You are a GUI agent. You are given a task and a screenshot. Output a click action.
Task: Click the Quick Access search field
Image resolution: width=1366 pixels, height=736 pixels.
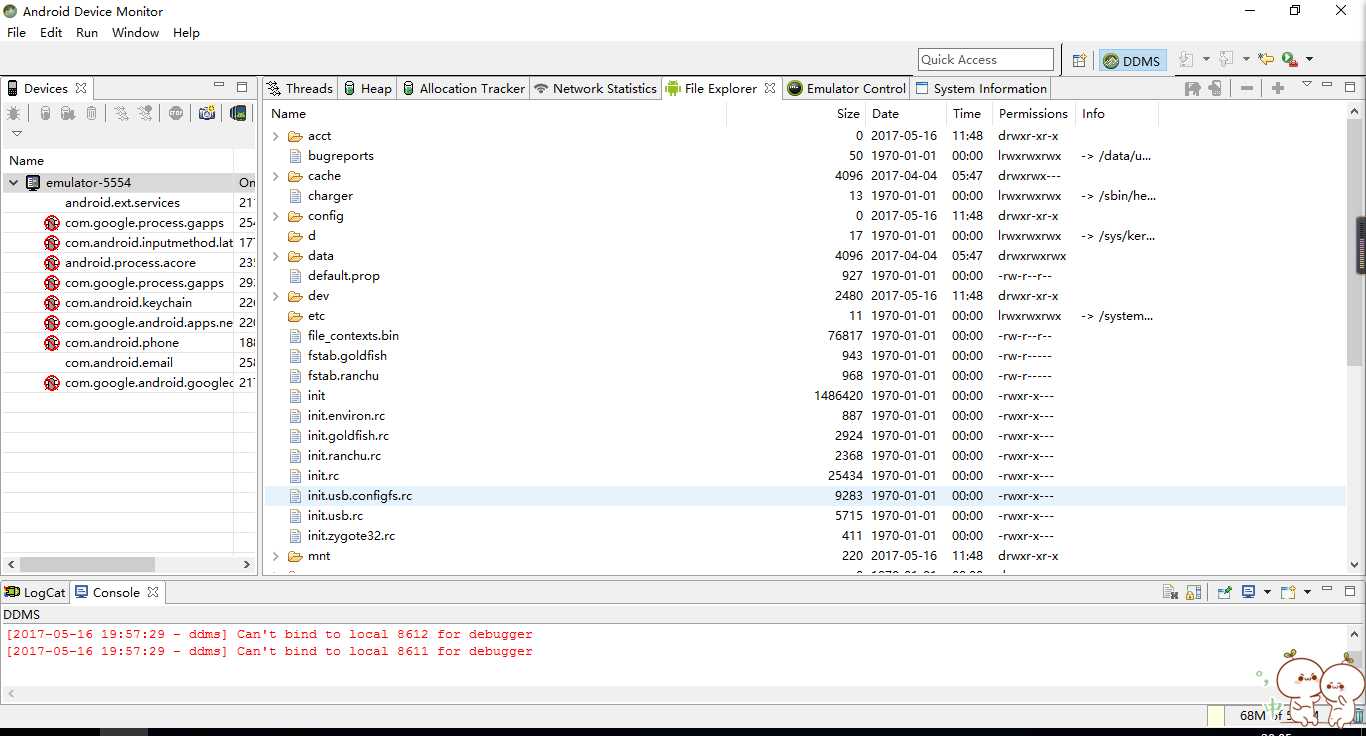point(985,60)
